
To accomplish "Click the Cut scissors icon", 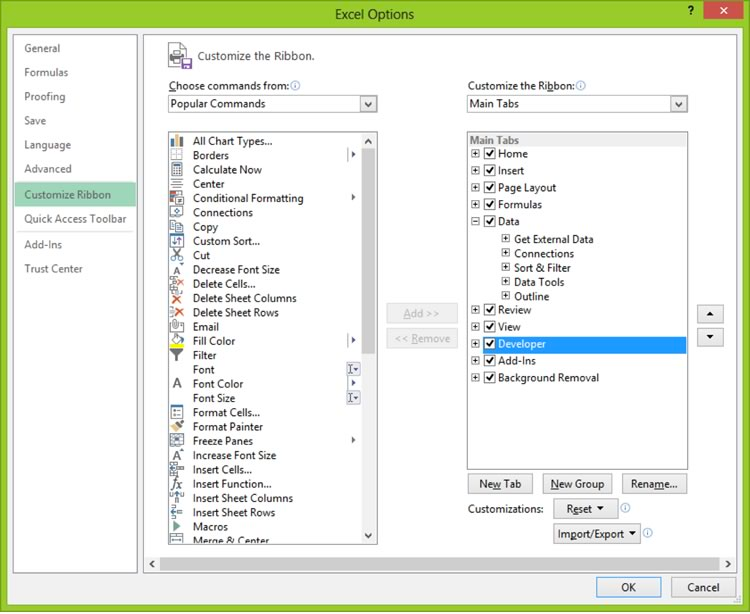I will (177, 255).
